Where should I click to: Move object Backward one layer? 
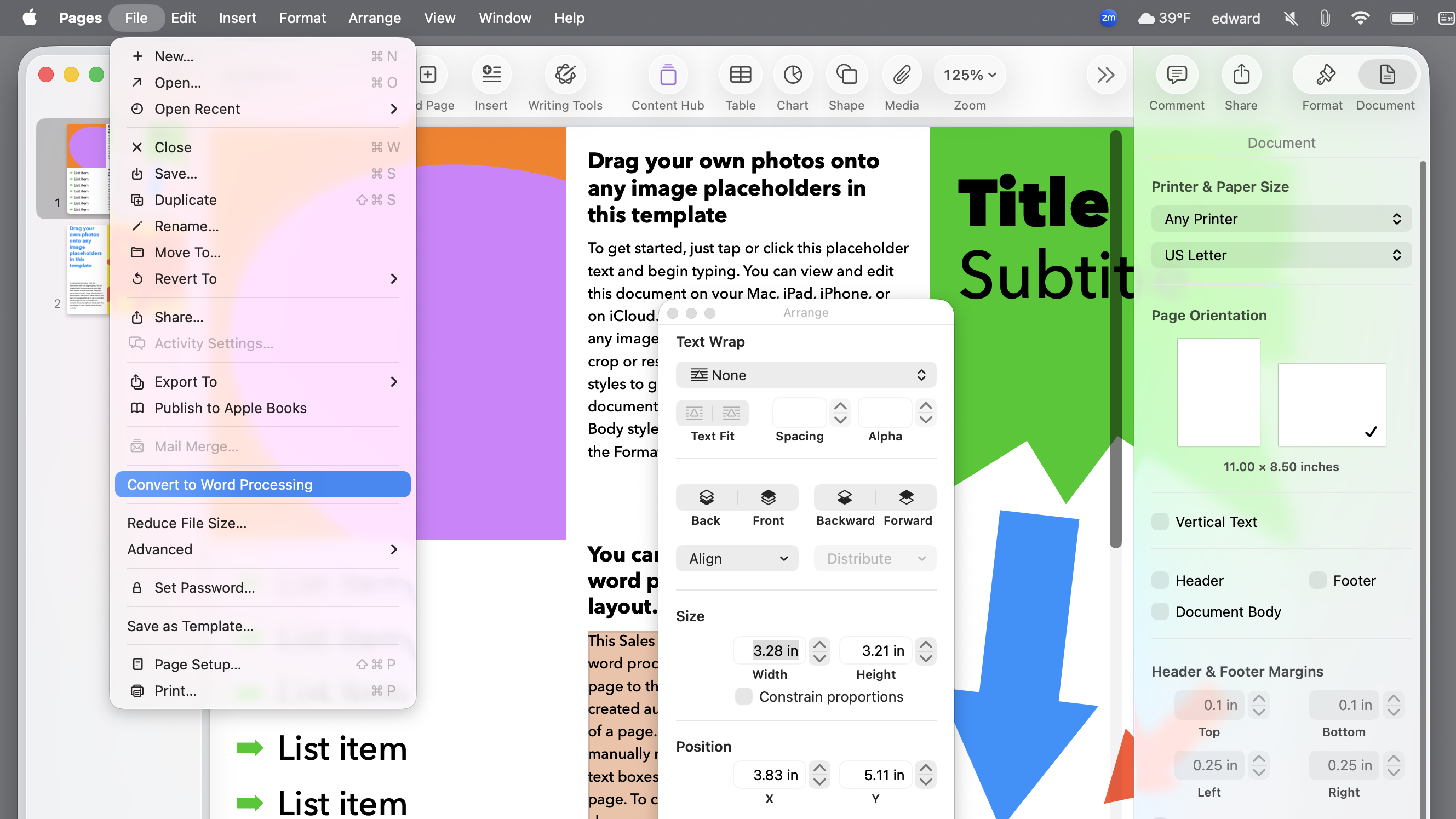845,497
